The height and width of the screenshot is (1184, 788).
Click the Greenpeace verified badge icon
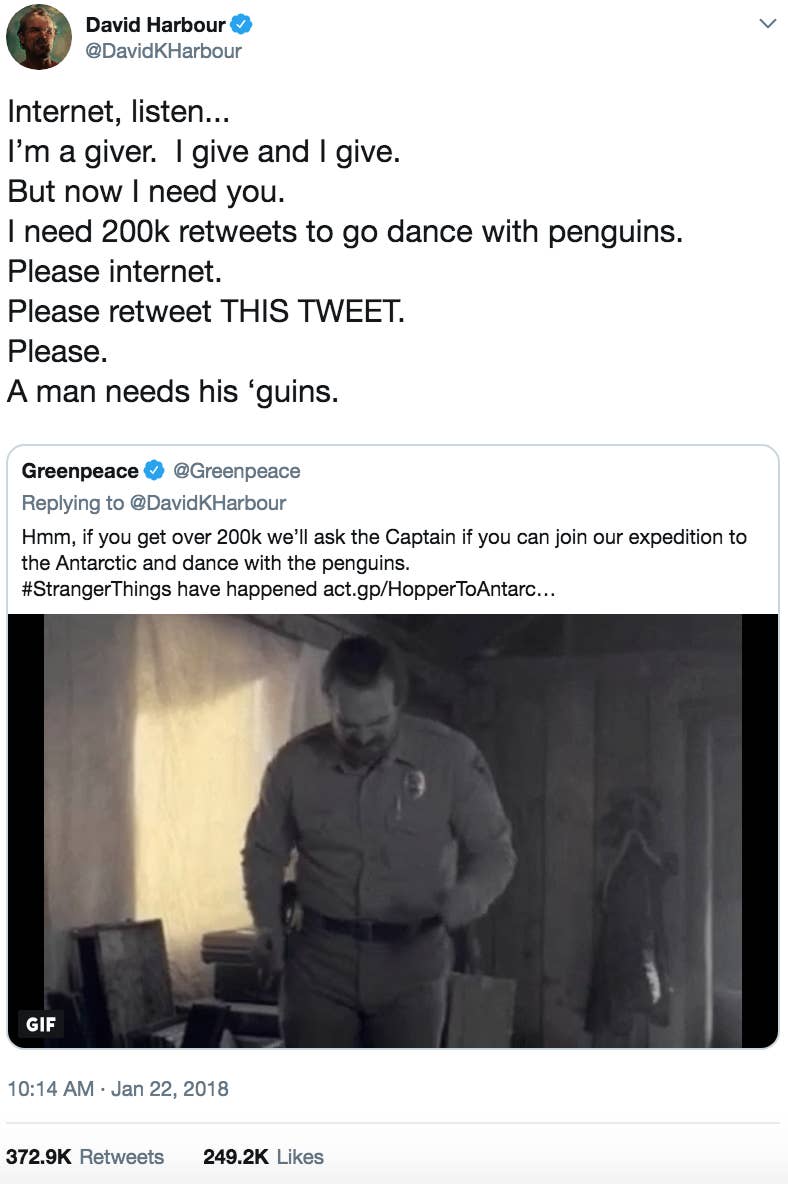(x=155, y=470)
